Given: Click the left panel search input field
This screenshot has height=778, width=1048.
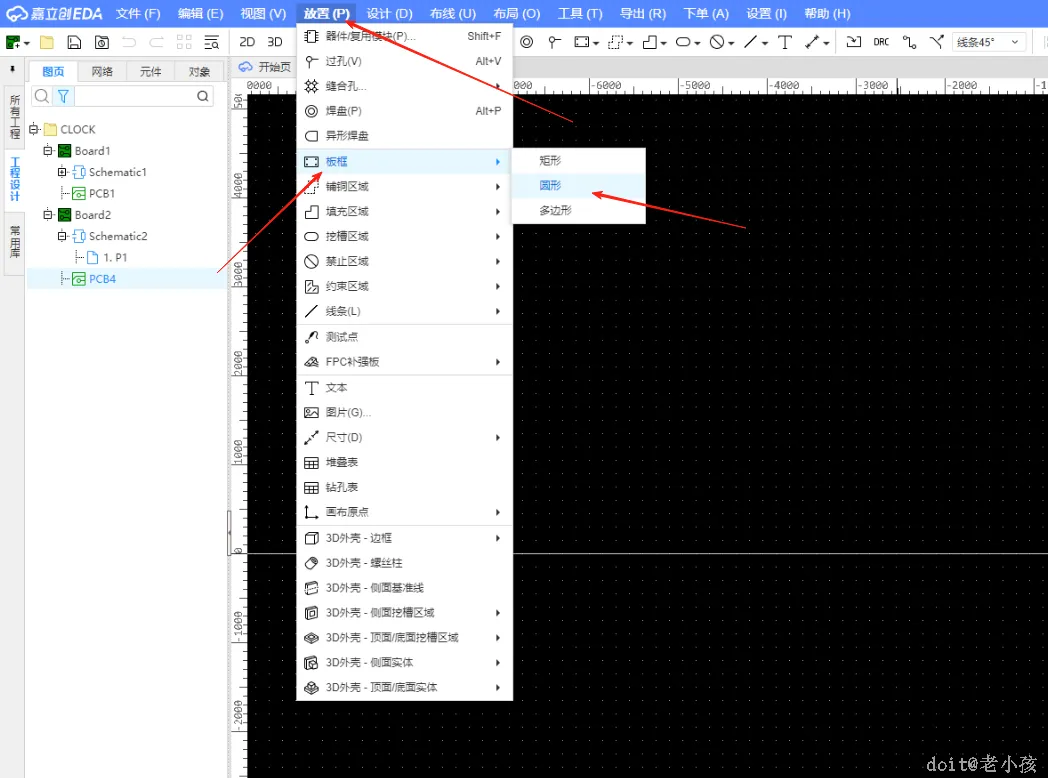Looking at the screenshot, I should tap(136, 96).
